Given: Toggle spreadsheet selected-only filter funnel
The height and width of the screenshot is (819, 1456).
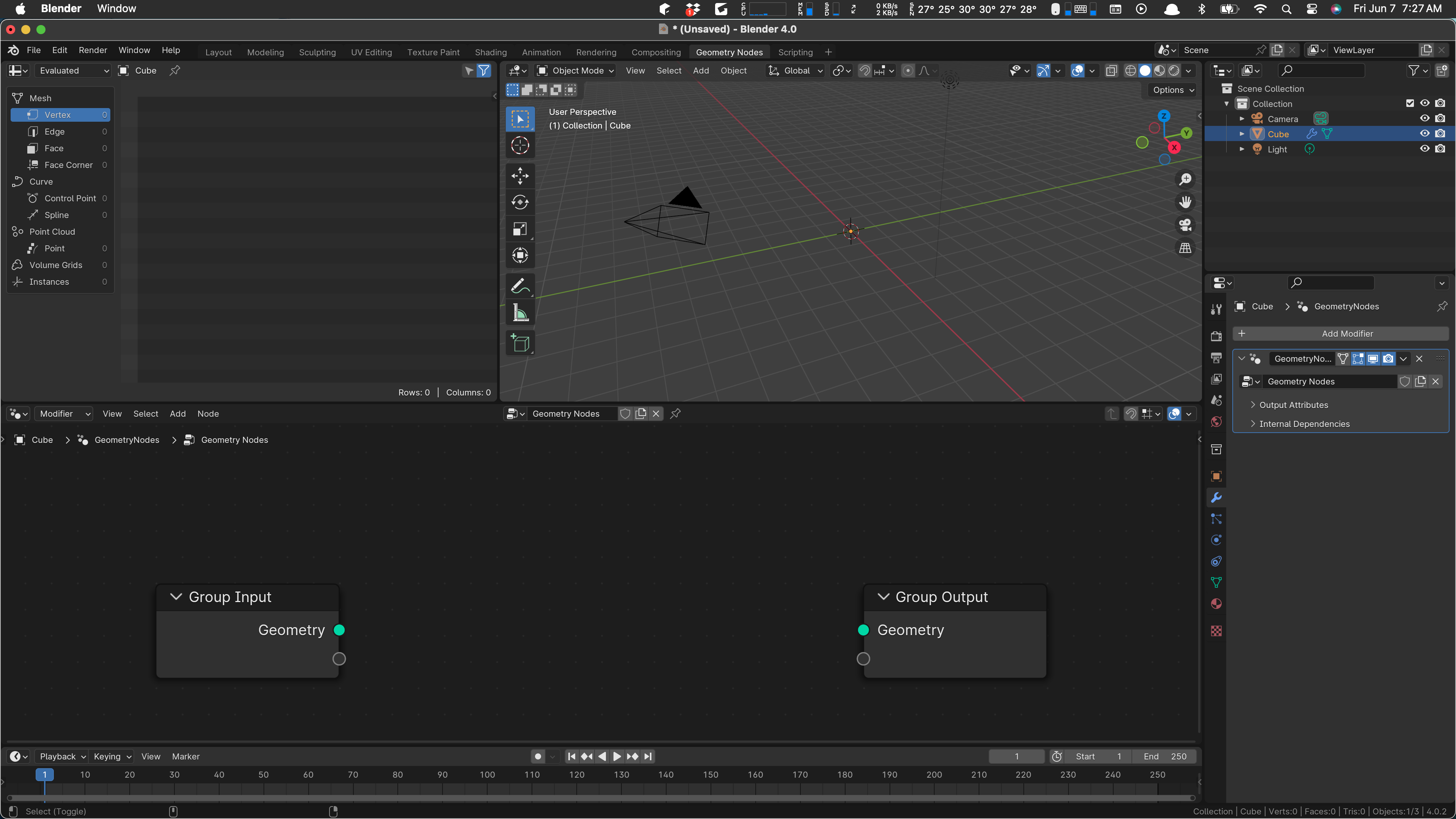Looking at the screenshot, I should point(484,71).
